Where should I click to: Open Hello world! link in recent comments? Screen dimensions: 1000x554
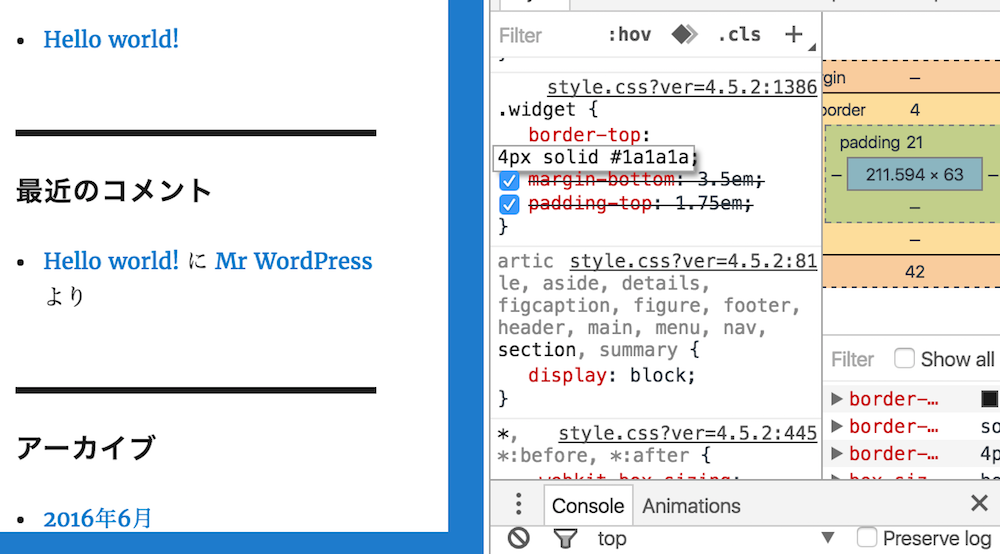[x=111, y=261]
